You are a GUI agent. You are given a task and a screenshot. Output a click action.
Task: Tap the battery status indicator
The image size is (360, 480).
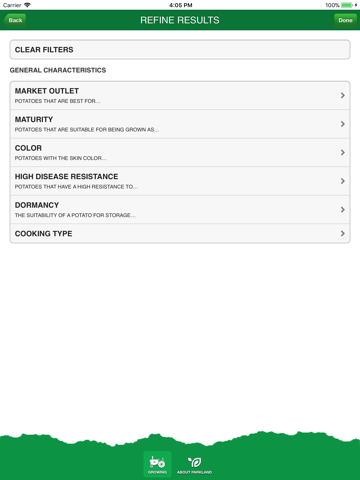click(347, 5)
